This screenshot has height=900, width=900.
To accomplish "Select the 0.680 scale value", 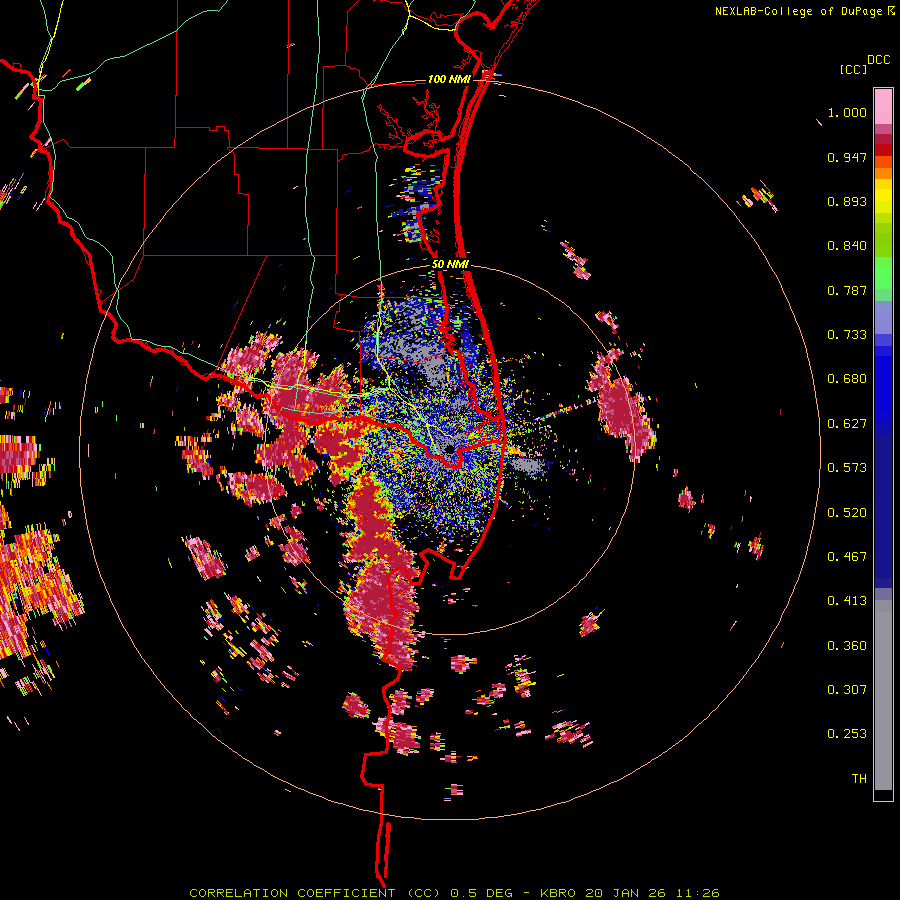I will 847,379.
